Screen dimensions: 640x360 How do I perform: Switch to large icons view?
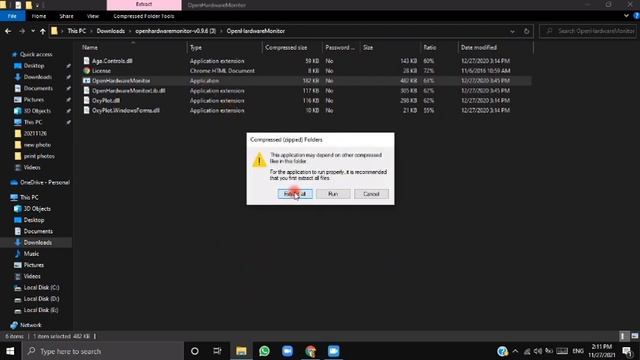[x=634, y=336]
